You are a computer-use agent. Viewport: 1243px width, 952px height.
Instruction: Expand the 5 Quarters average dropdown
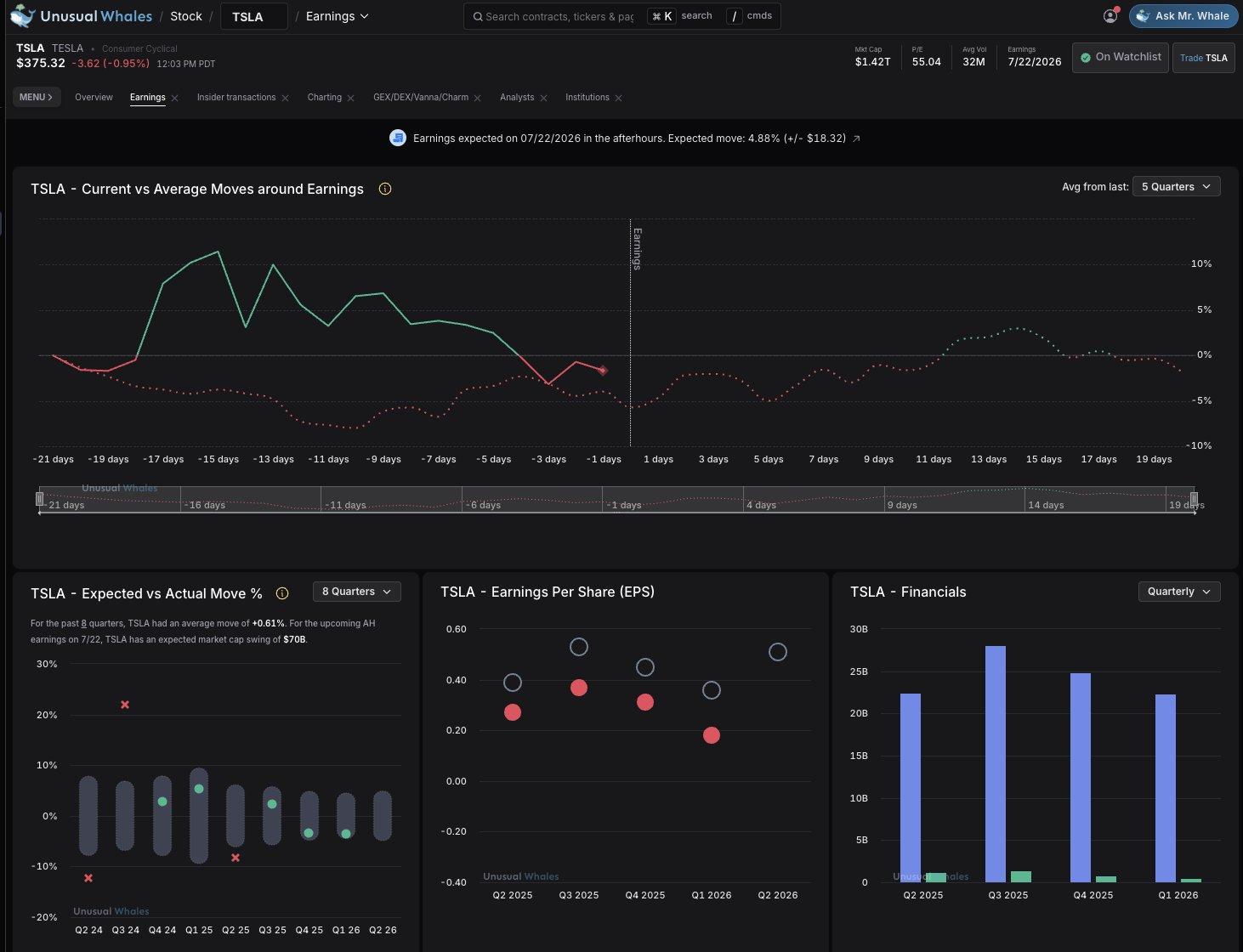[1177, 187]
